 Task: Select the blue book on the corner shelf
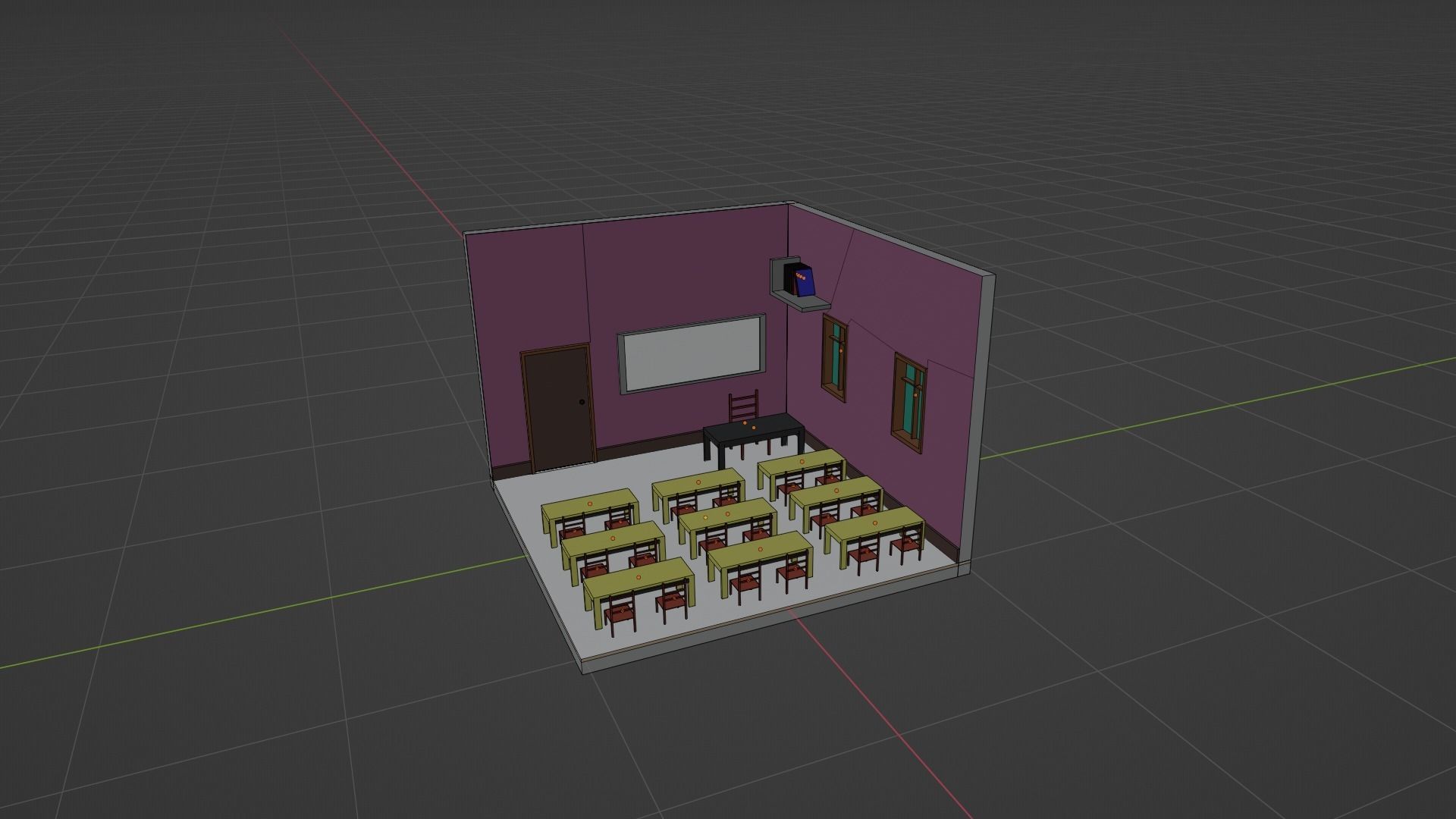pos(805,281)
